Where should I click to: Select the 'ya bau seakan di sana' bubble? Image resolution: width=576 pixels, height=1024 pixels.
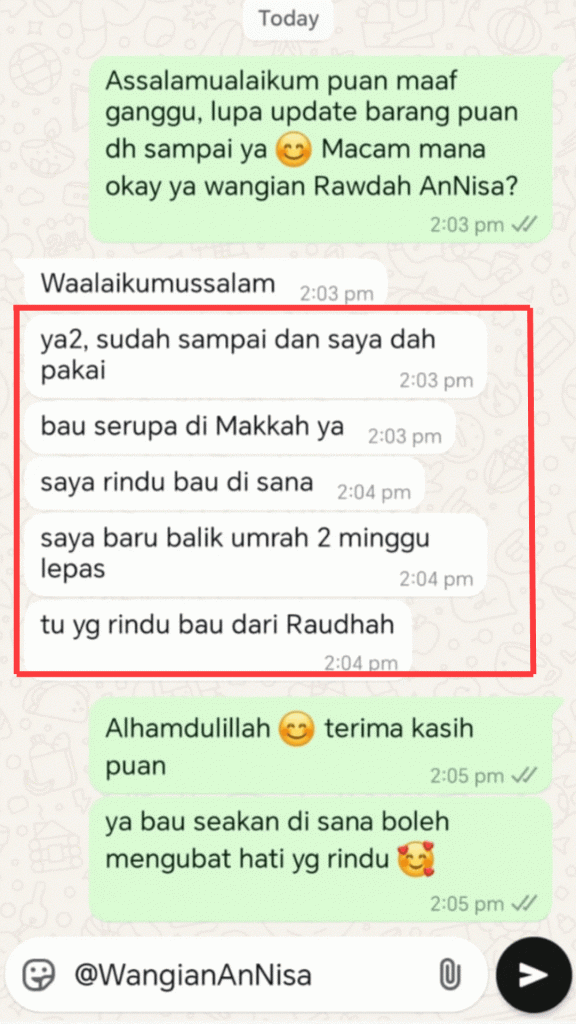click(321, 860)
